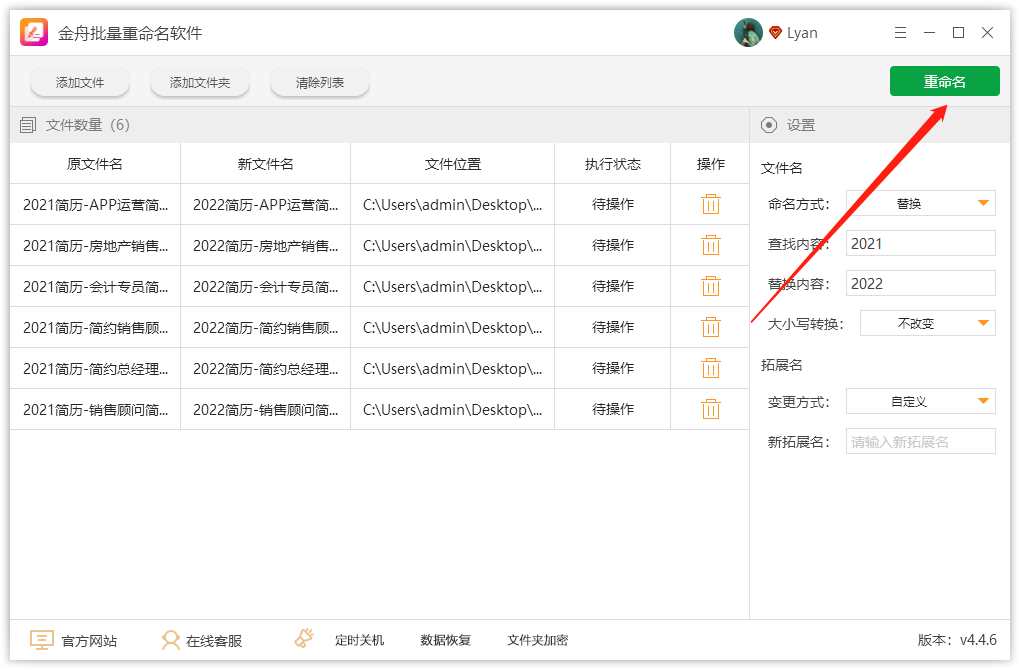This screenshot has width=1020, height=670.
Task: Expand the 命名方式 dropdown
Action: tap(921, 203)
